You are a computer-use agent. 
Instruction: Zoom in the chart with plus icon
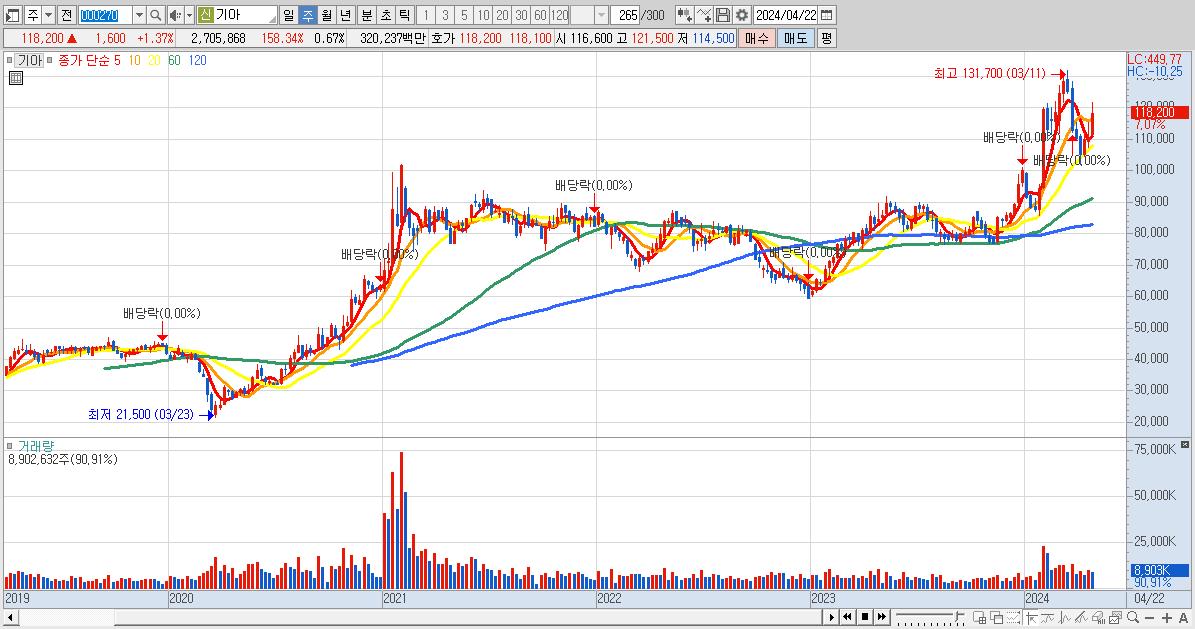1167,618
